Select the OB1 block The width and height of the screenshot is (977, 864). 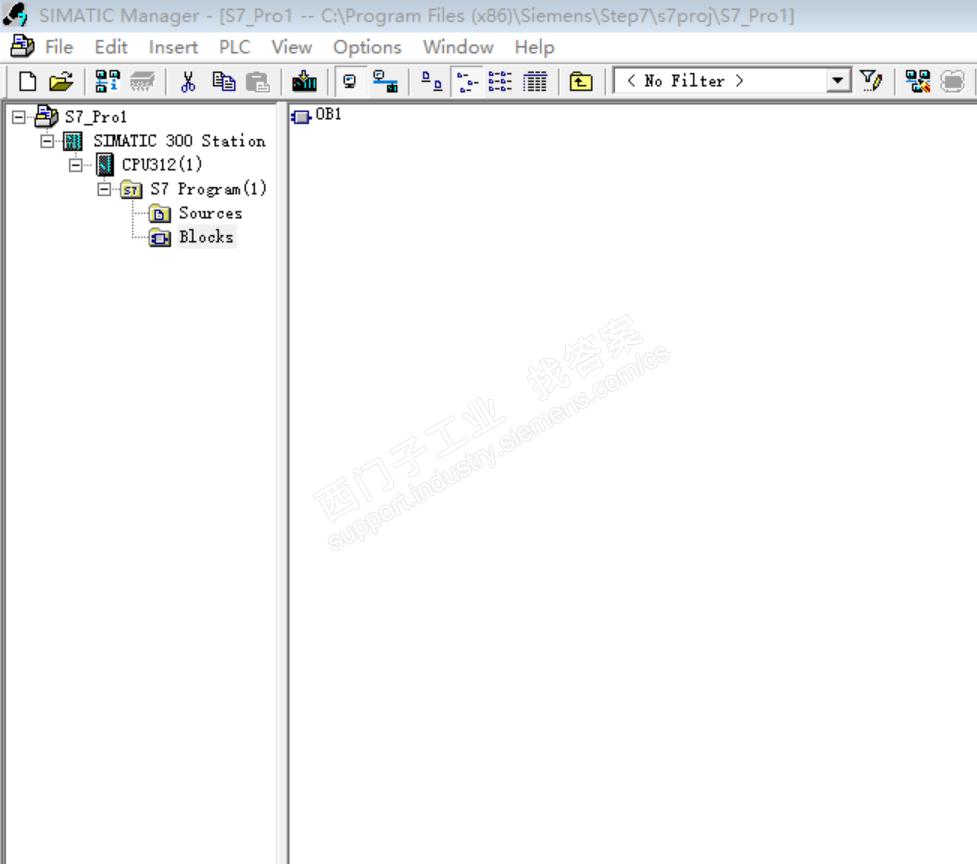coord(328,114)
